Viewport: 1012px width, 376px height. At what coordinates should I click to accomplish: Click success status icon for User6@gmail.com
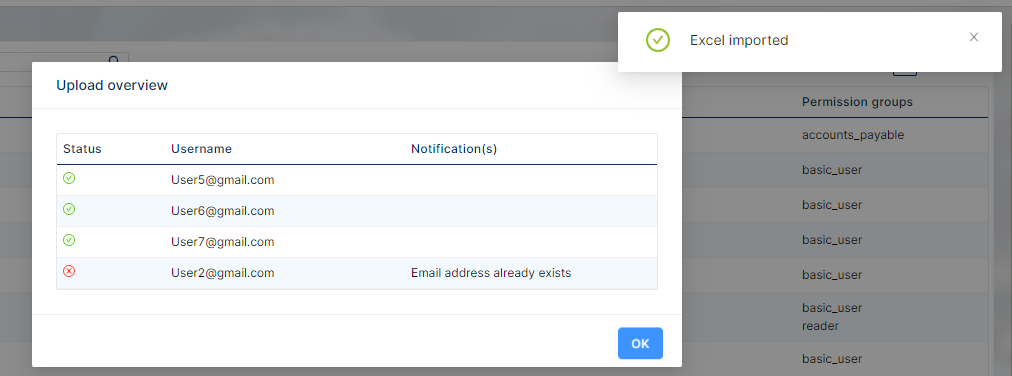69,210
